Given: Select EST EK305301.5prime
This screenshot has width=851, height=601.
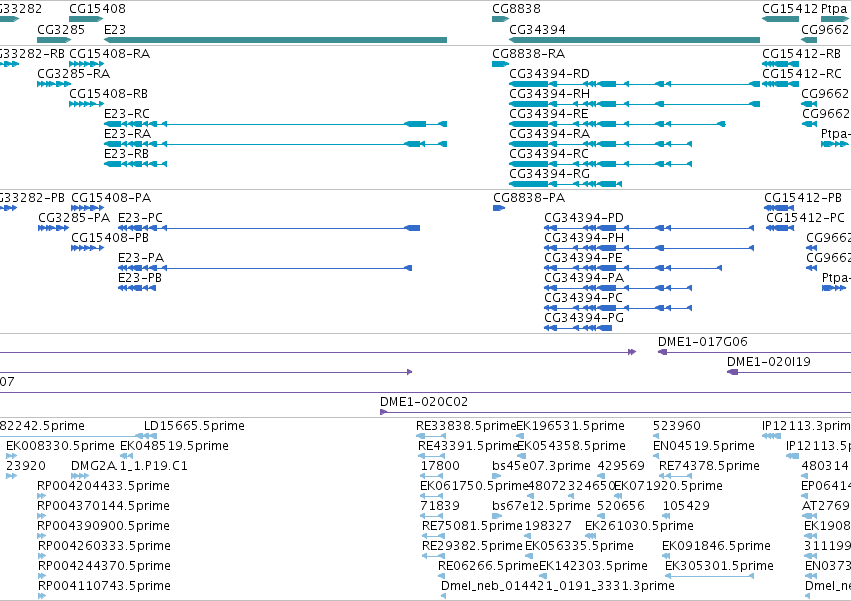Looking at the screenshot, I should pos(719,566).
